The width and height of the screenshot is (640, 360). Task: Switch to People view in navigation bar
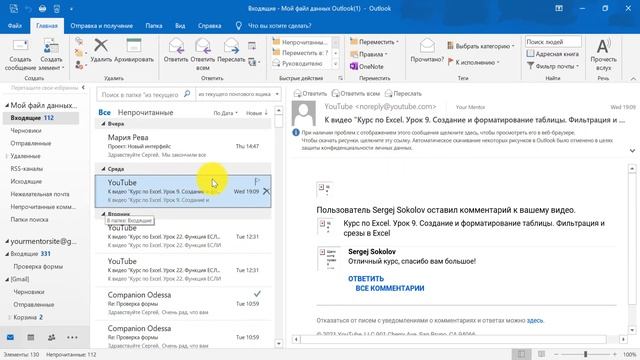(51, 337)
